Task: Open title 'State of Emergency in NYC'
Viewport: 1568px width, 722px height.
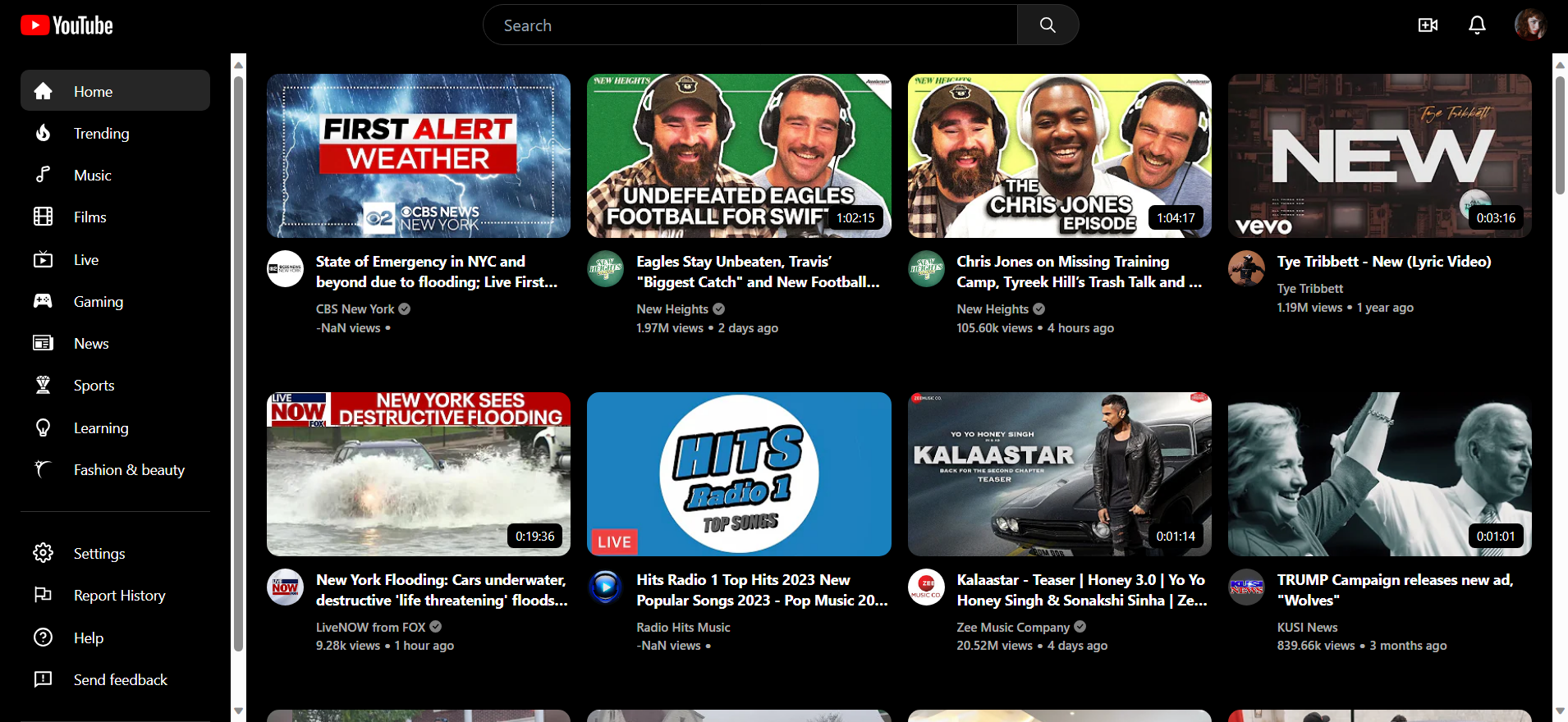Action: [437, 272]
